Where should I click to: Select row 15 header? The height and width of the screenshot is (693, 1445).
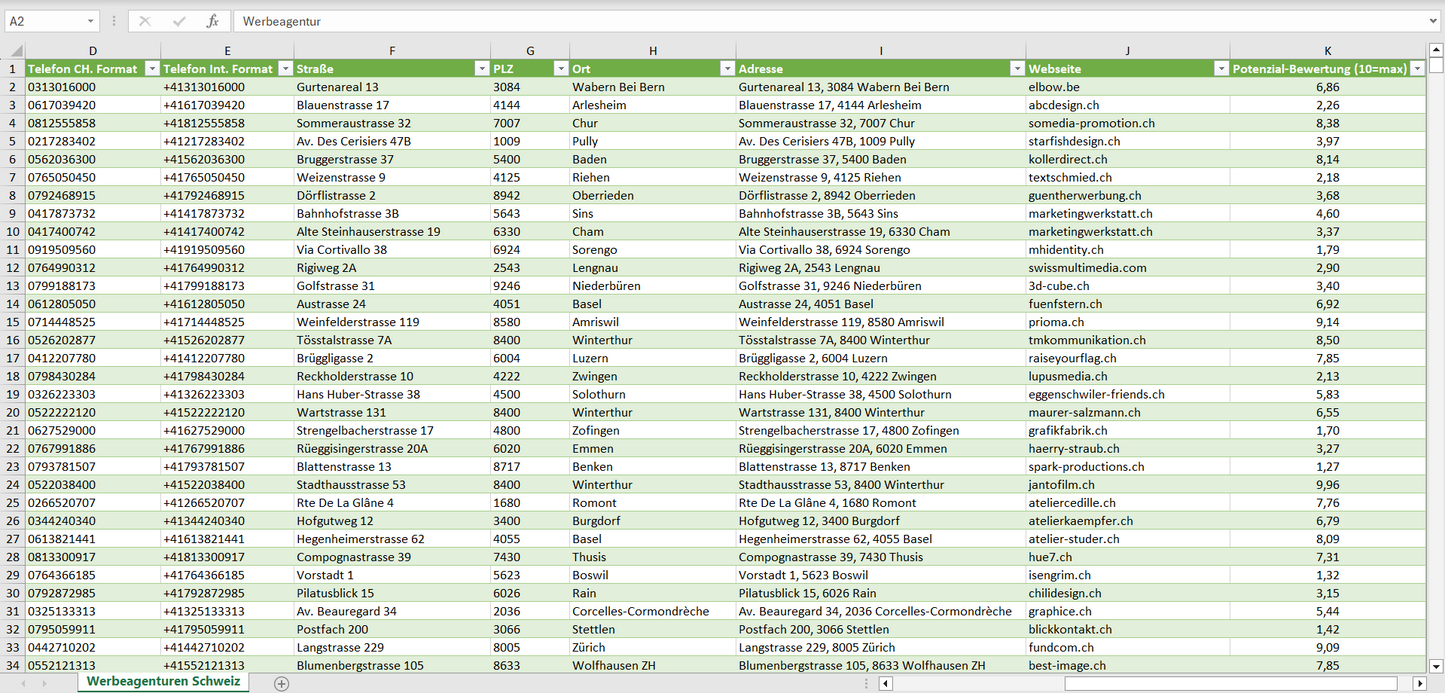[x=13, y=322]
